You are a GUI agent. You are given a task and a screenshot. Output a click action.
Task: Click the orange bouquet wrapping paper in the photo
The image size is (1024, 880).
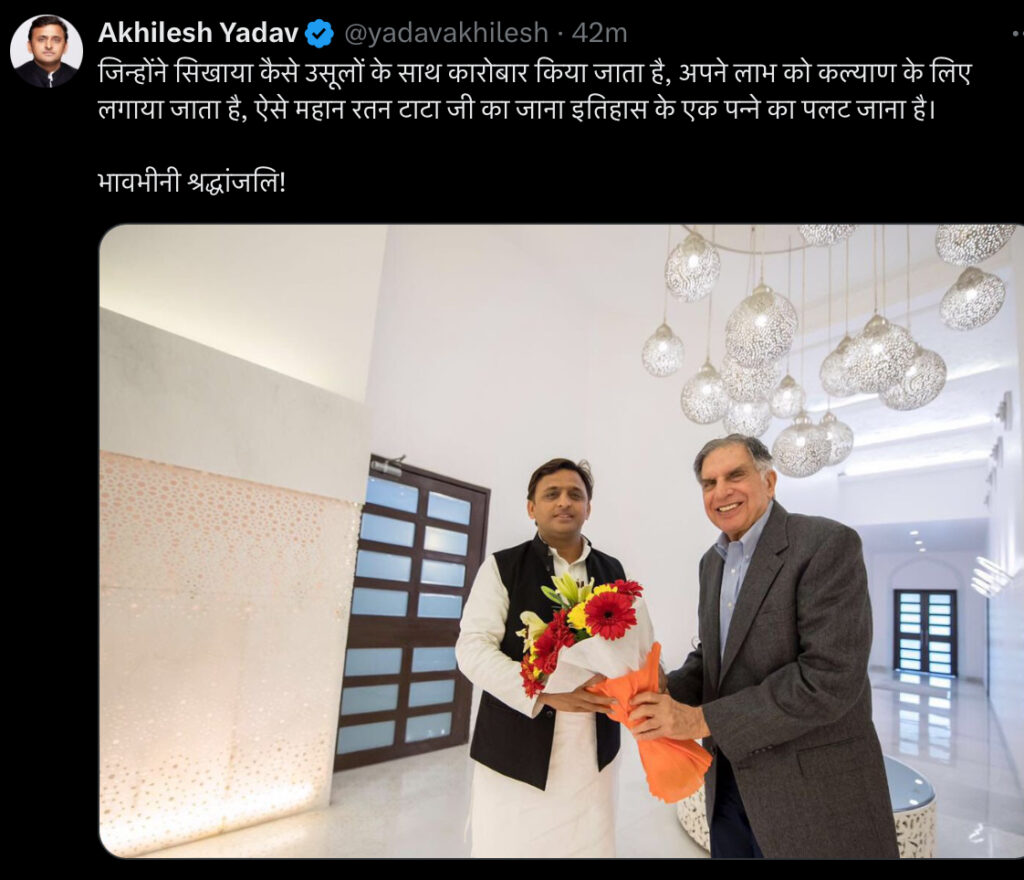point(660,731)
